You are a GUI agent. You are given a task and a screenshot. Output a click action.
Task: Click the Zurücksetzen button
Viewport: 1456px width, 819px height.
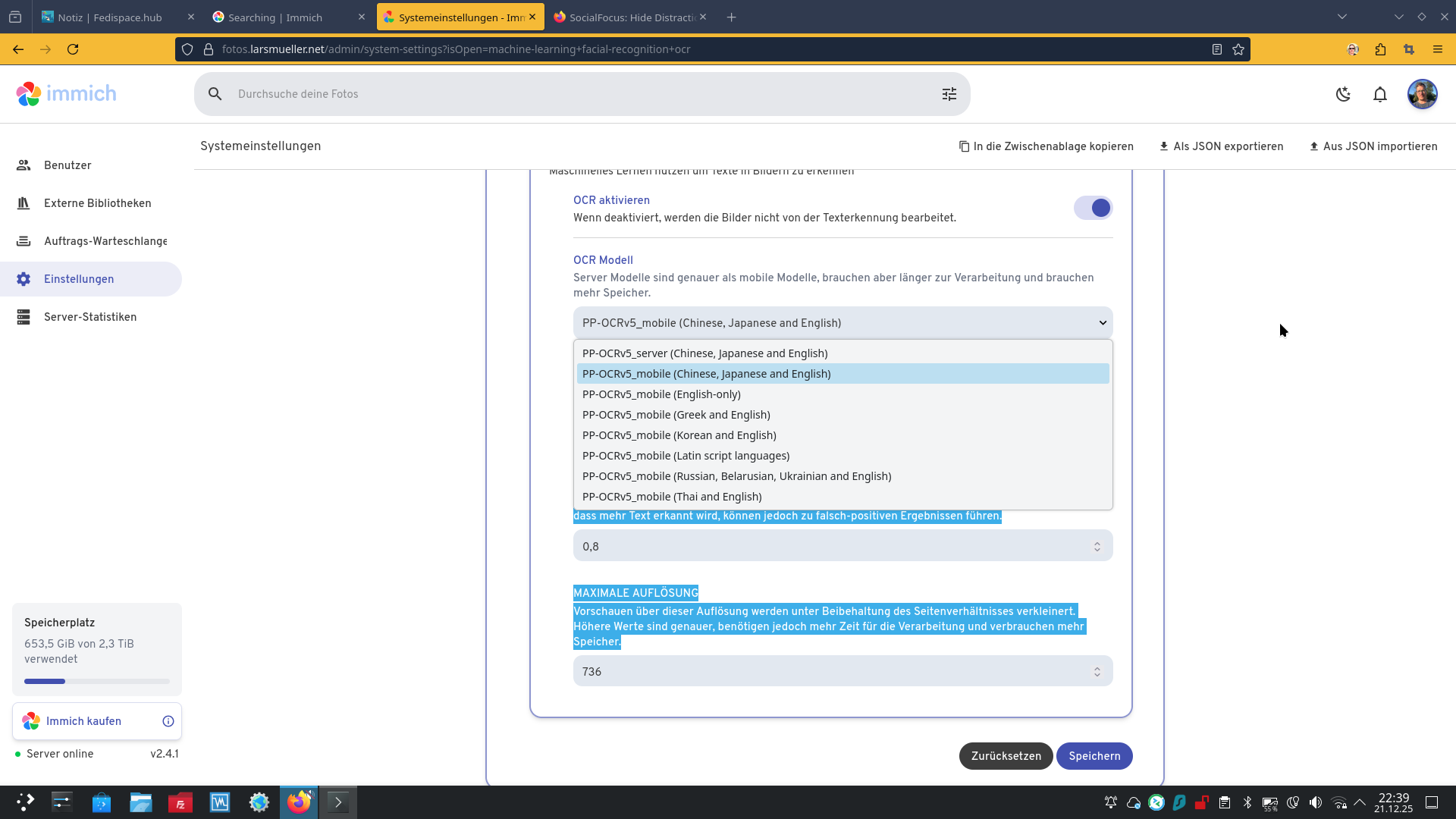tap(1006, 756)
